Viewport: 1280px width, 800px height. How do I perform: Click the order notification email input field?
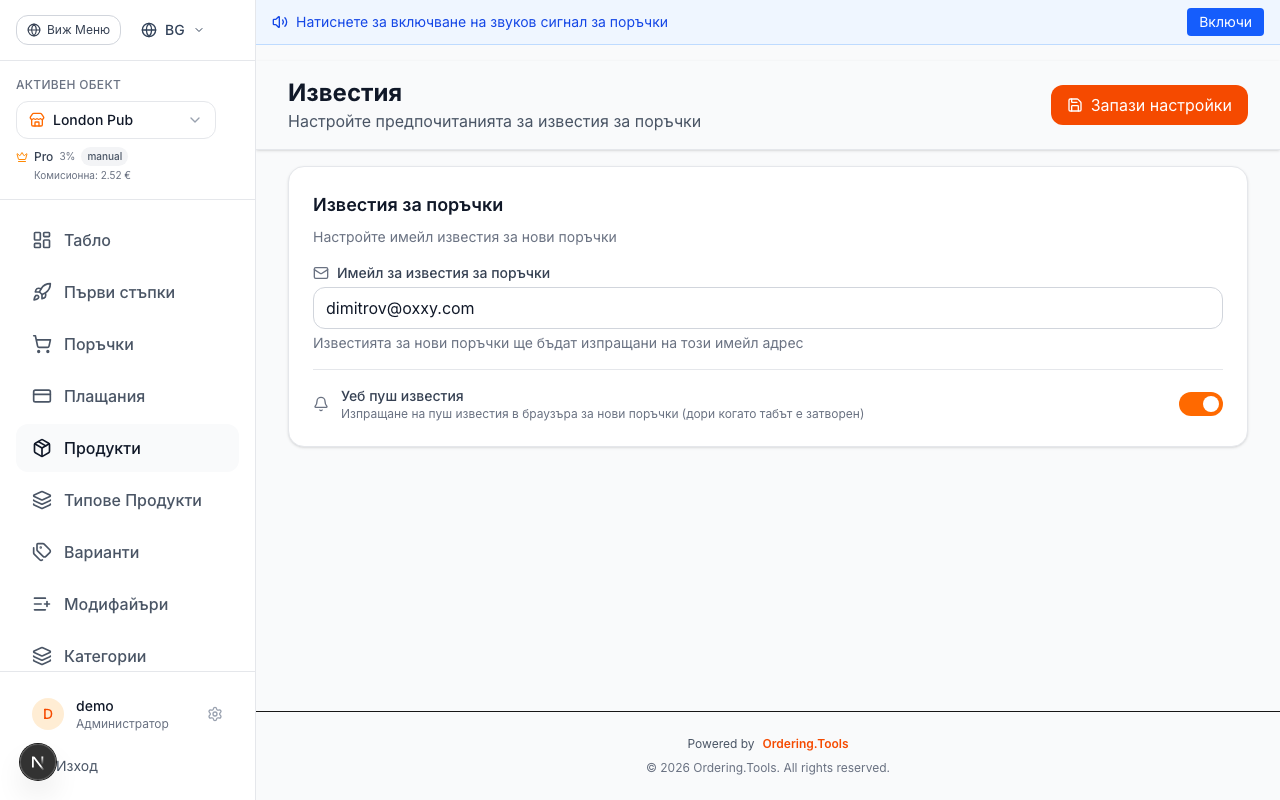point(768,308)
